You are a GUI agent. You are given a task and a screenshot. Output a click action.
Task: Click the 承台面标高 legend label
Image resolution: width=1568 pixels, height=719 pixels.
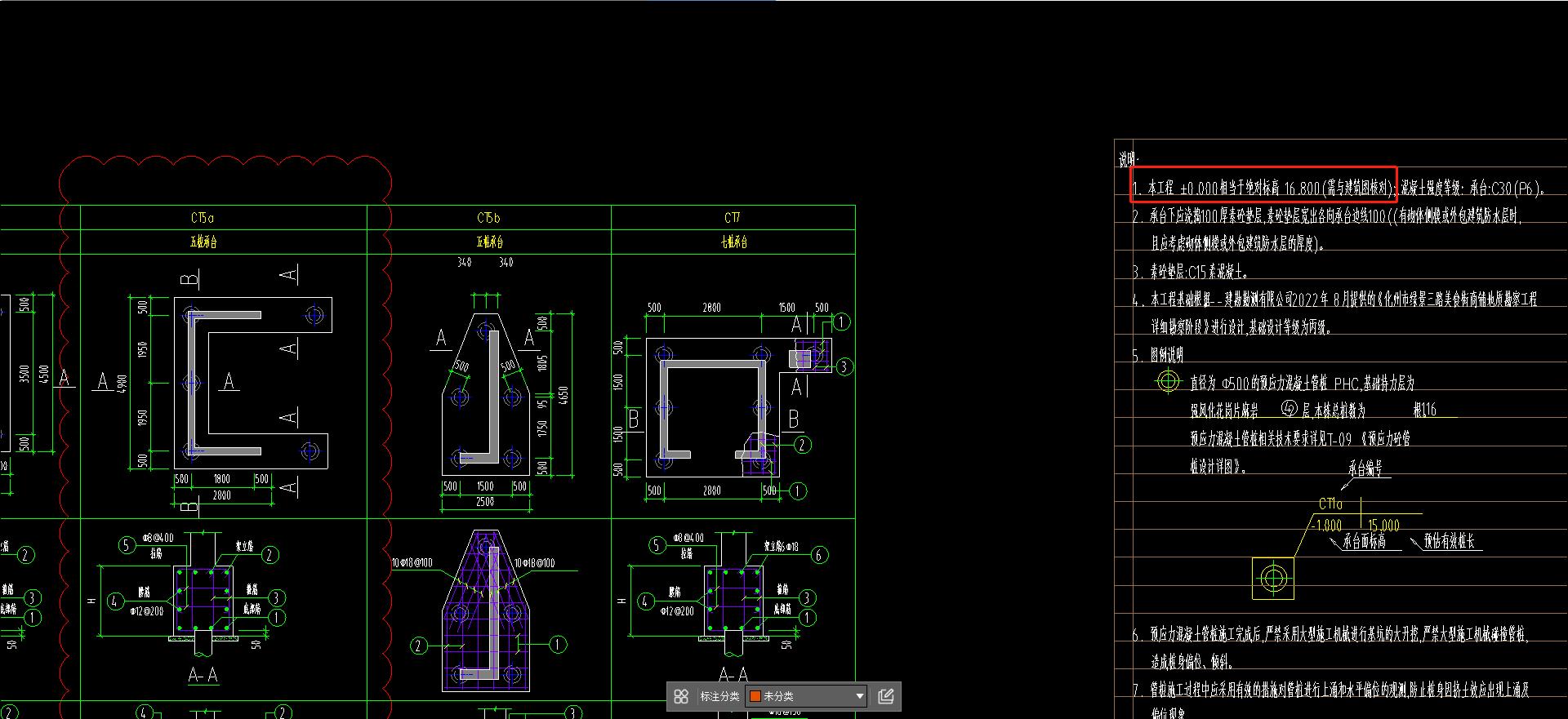(x=1363, y=541)
